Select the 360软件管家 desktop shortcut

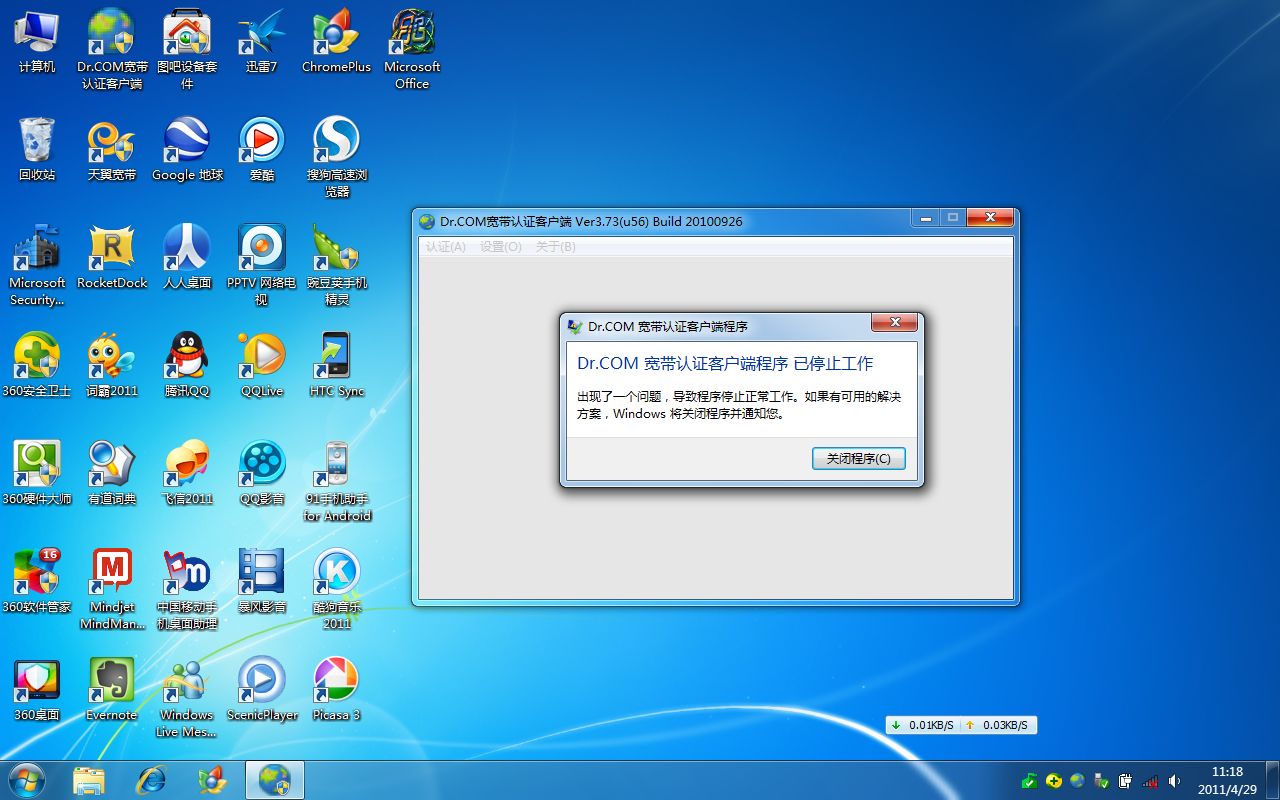click(x=37, y=582)
